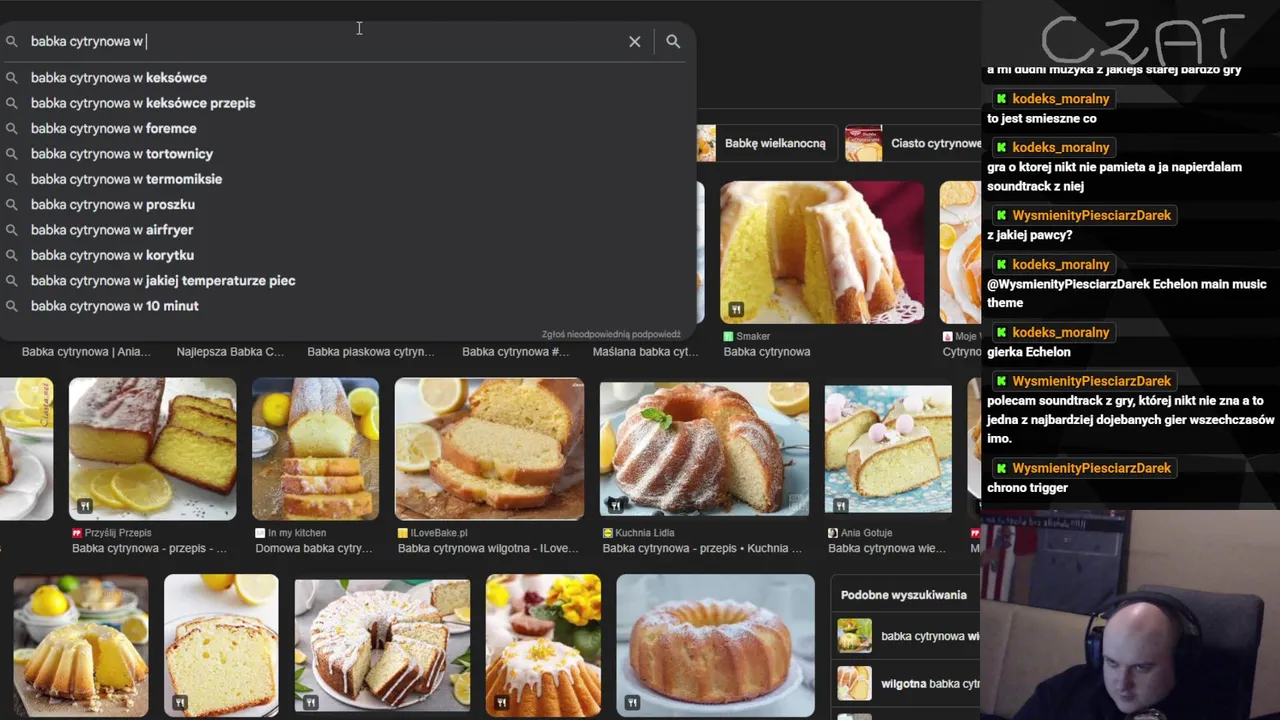Open the Ania Gotuje cake image
The height and width of the screenshot is (720, 1280).
click(x=888, y=449)
